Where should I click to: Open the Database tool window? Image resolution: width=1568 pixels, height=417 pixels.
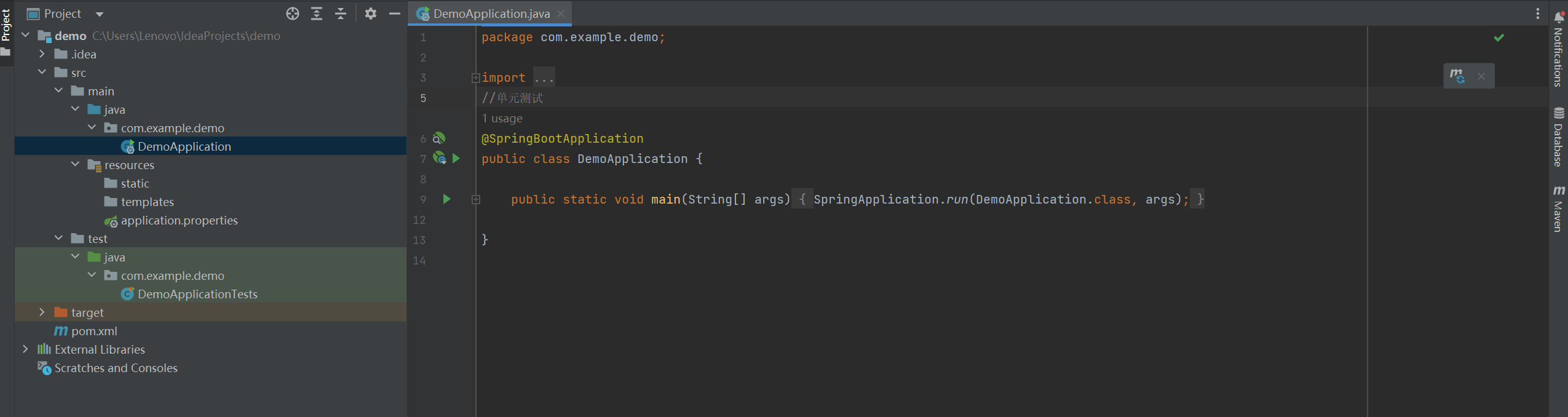(x=1558, y=138)
